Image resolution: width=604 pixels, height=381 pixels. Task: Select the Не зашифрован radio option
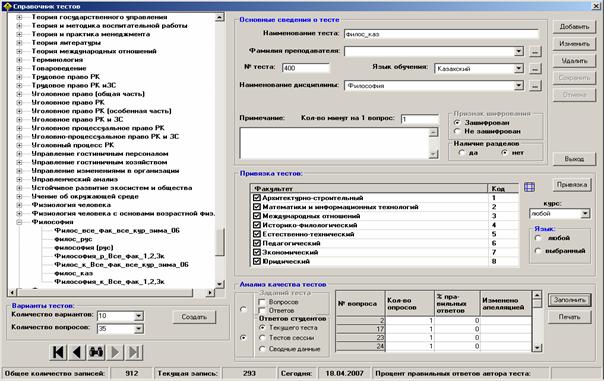457,131
